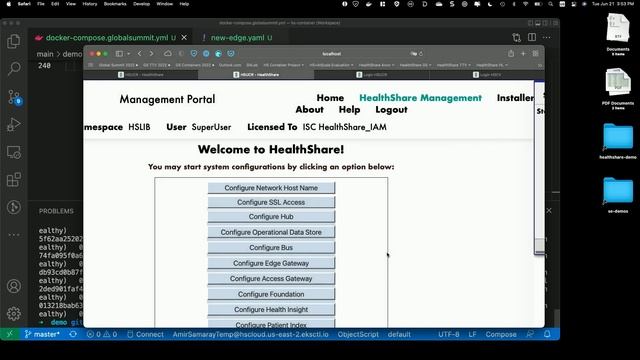This screenshot has height=360, width=640.
Task: Click the Safari reload button in address bar
Action: (421, 53)
